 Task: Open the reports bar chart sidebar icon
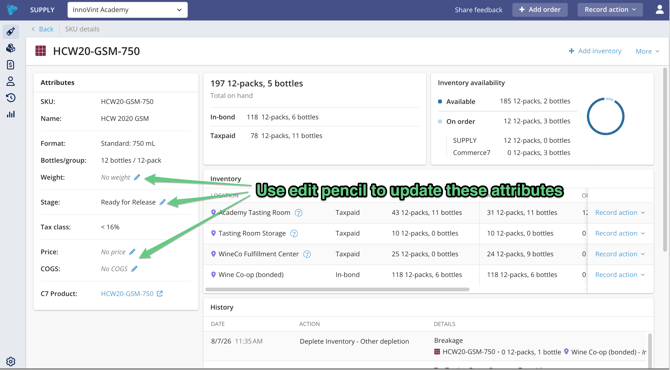pyautogui.click(x=11, y=114)
